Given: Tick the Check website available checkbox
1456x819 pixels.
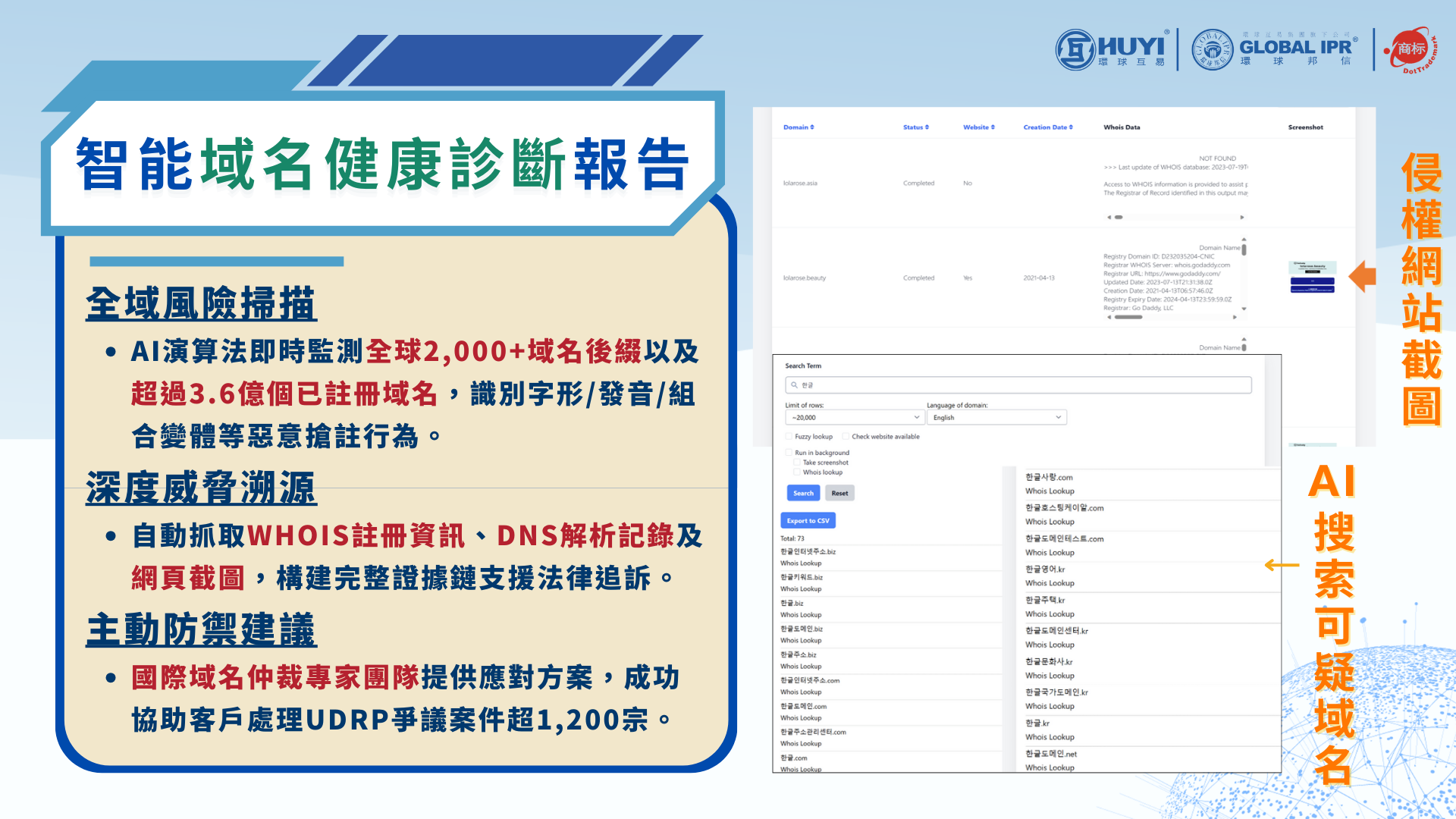Looking at the screenshot, I should (846, 437).
